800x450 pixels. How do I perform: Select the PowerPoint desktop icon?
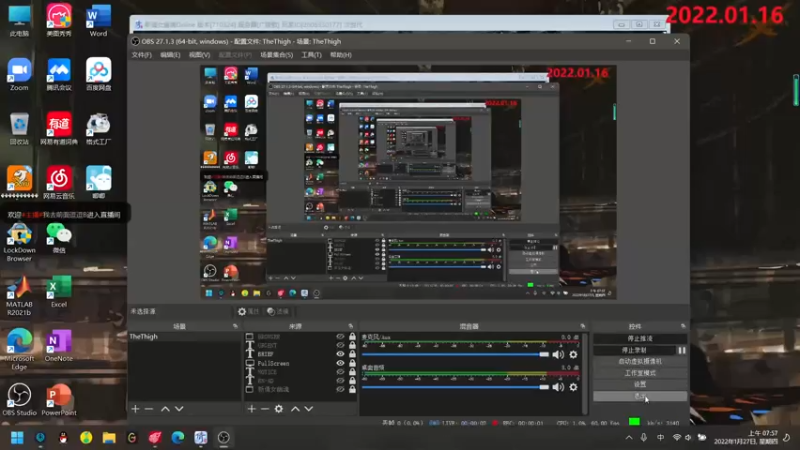click(x=59, y=399)
